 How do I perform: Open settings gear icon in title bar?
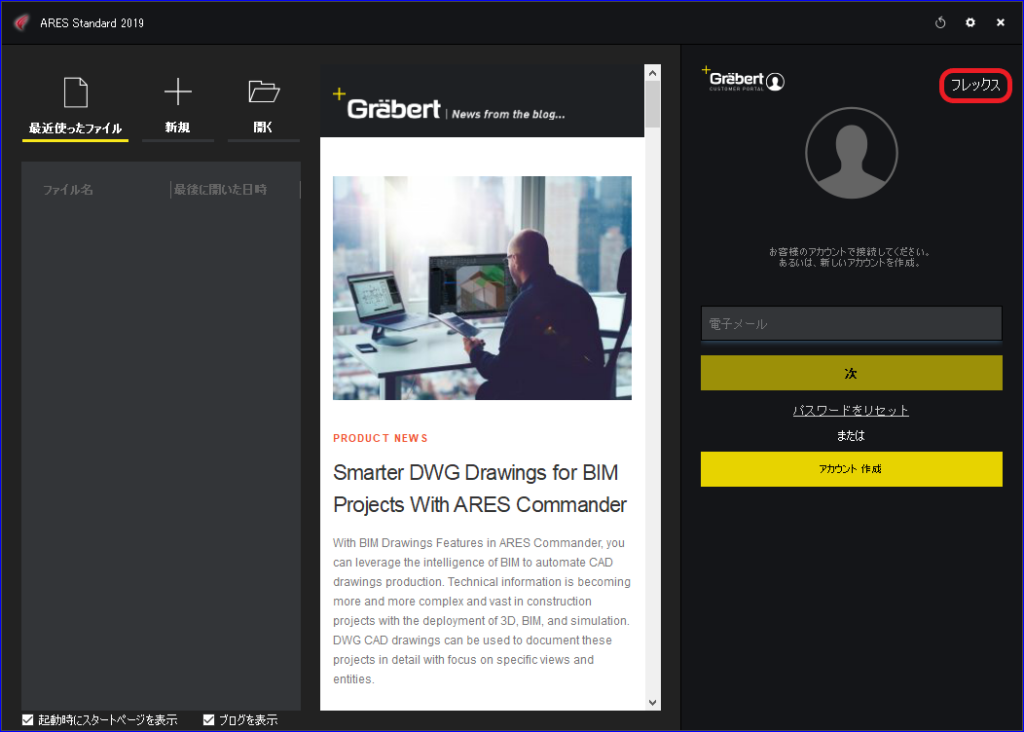(x=970, y=23)
